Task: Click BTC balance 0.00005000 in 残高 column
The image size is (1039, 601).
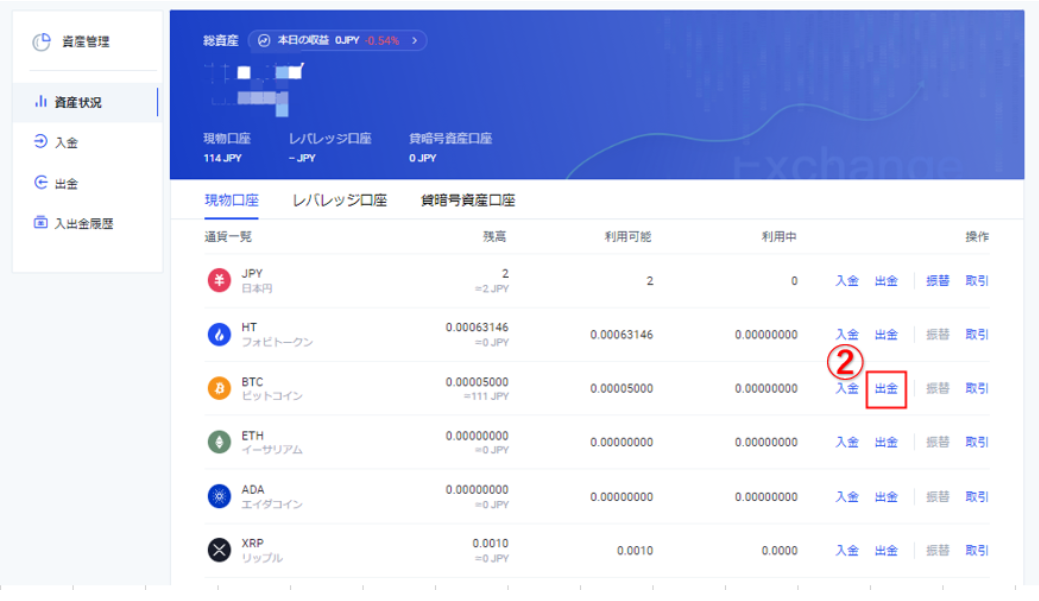Action: click(x=477, y=382)
